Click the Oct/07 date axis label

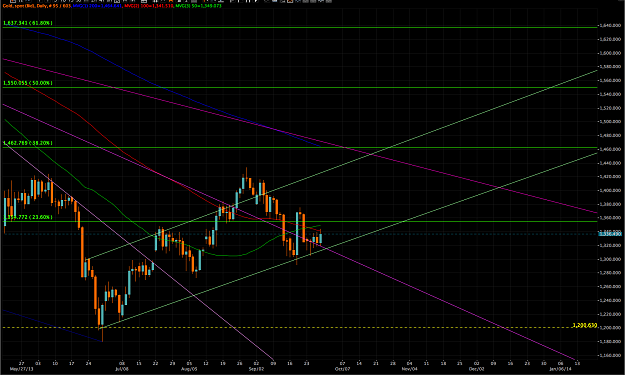tap(342, 369)
